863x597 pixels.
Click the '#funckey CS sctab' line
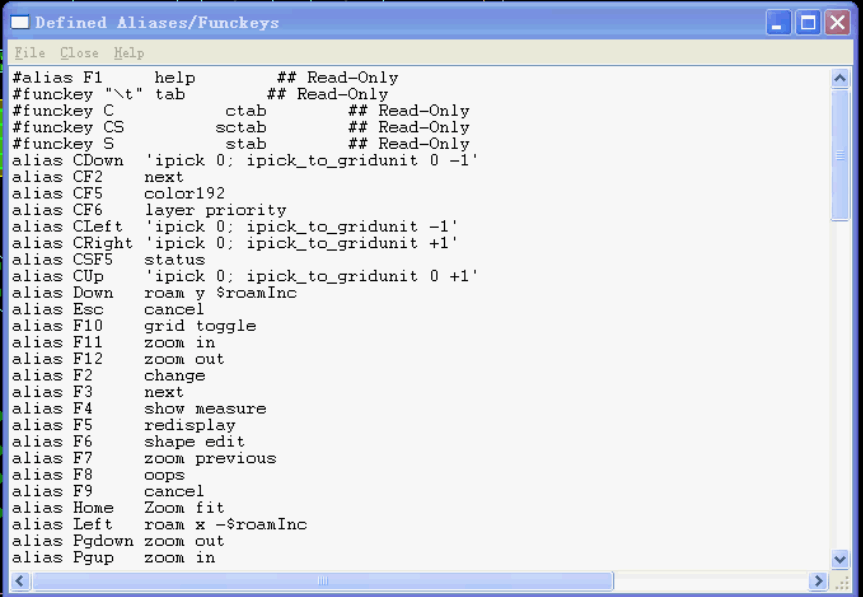[x=241, y=127]
